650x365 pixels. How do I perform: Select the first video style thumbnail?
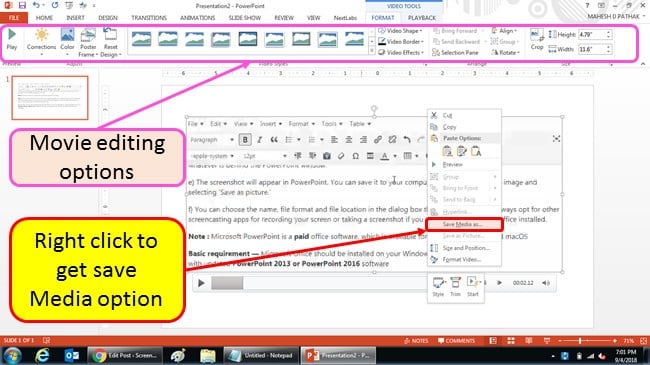coord(141,39)
